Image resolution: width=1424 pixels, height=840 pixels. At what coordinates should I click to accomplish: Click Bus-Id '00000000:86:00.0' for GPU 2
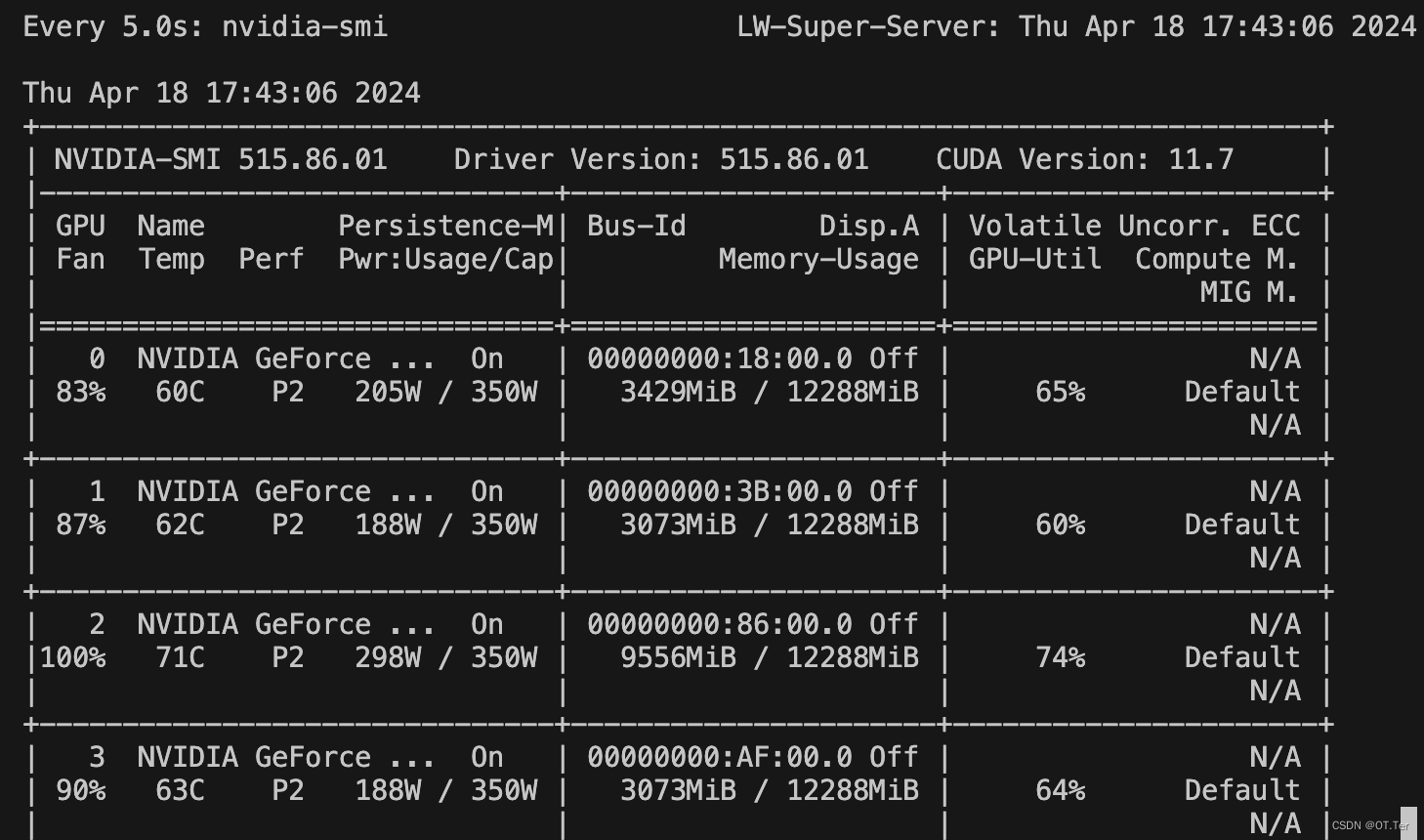pyautogui.click(x=720, y=624)
